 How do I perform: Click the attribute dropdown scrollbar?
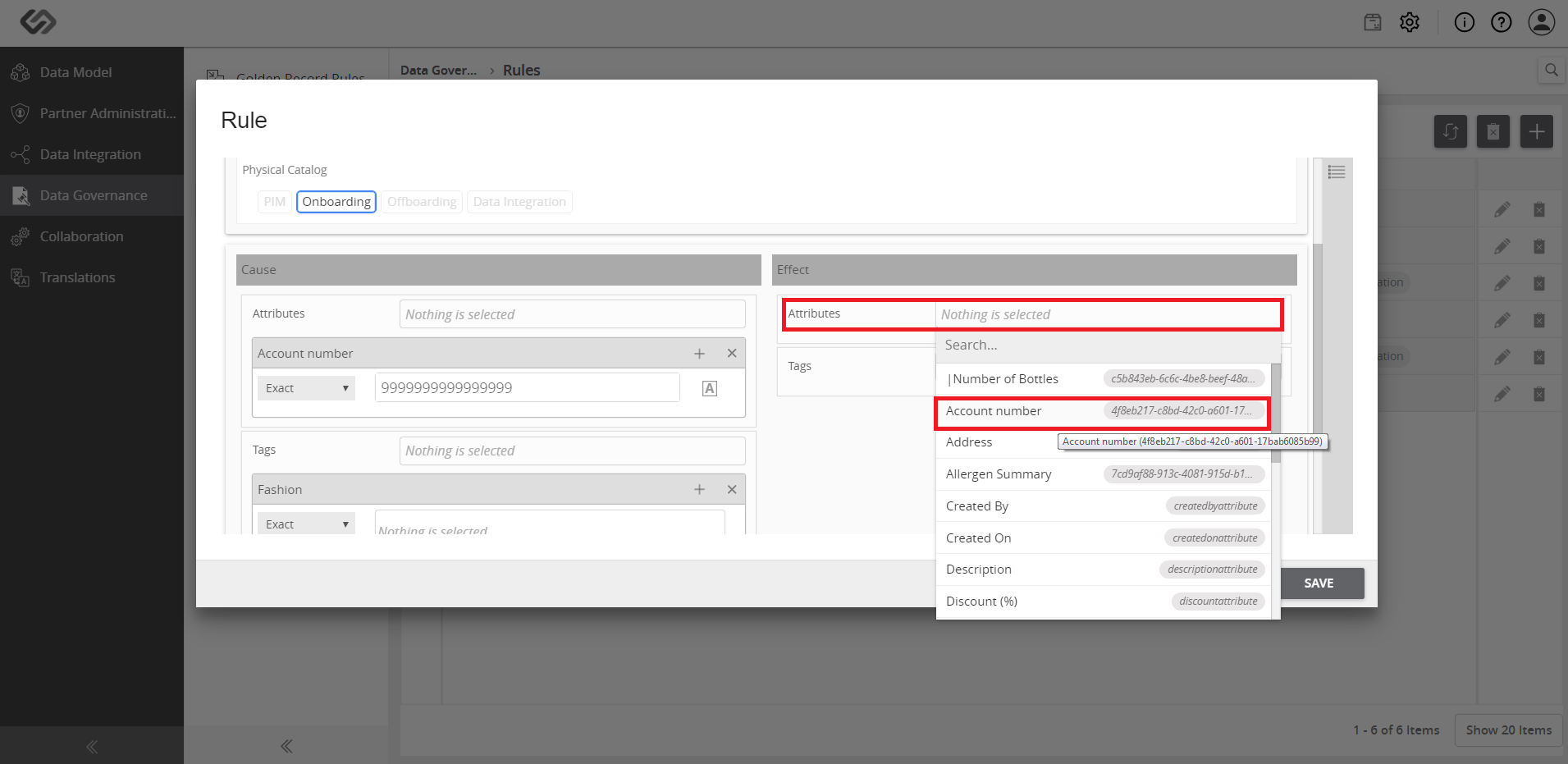click(1276, 414)
